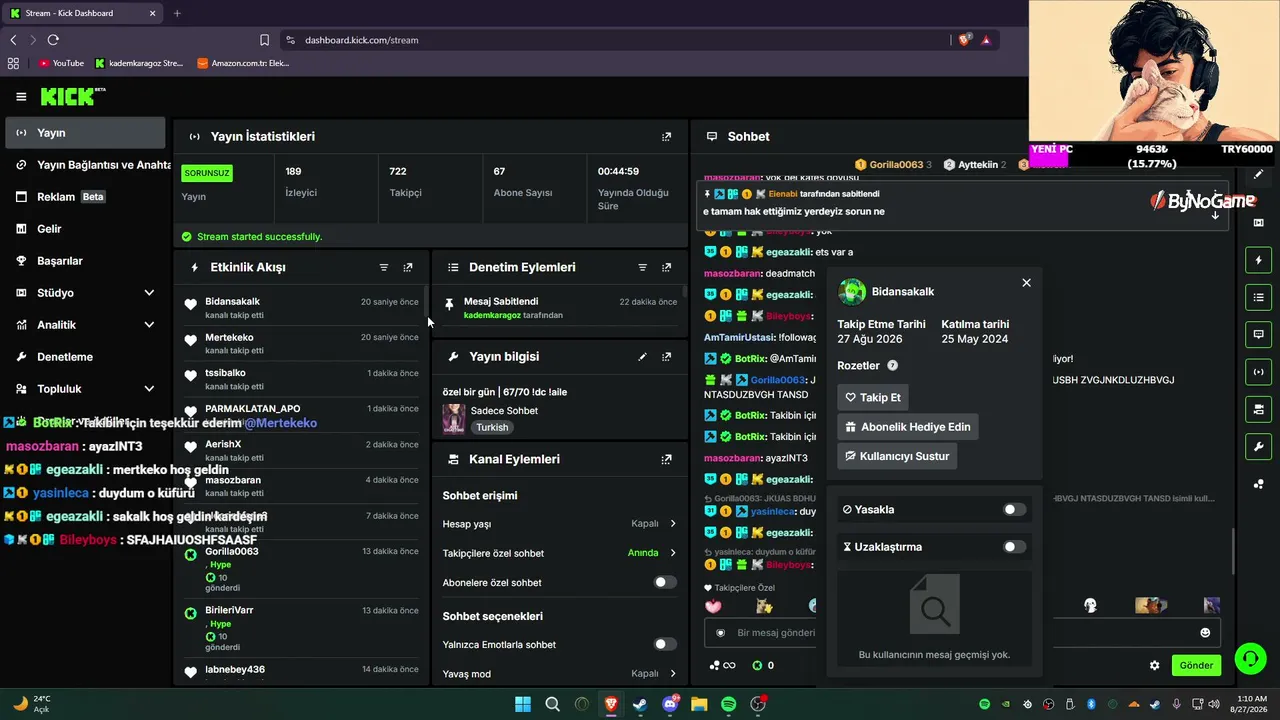Open the Denetim Eylemleri filter
Screen dimensions: 1280x720
[643, 267]
